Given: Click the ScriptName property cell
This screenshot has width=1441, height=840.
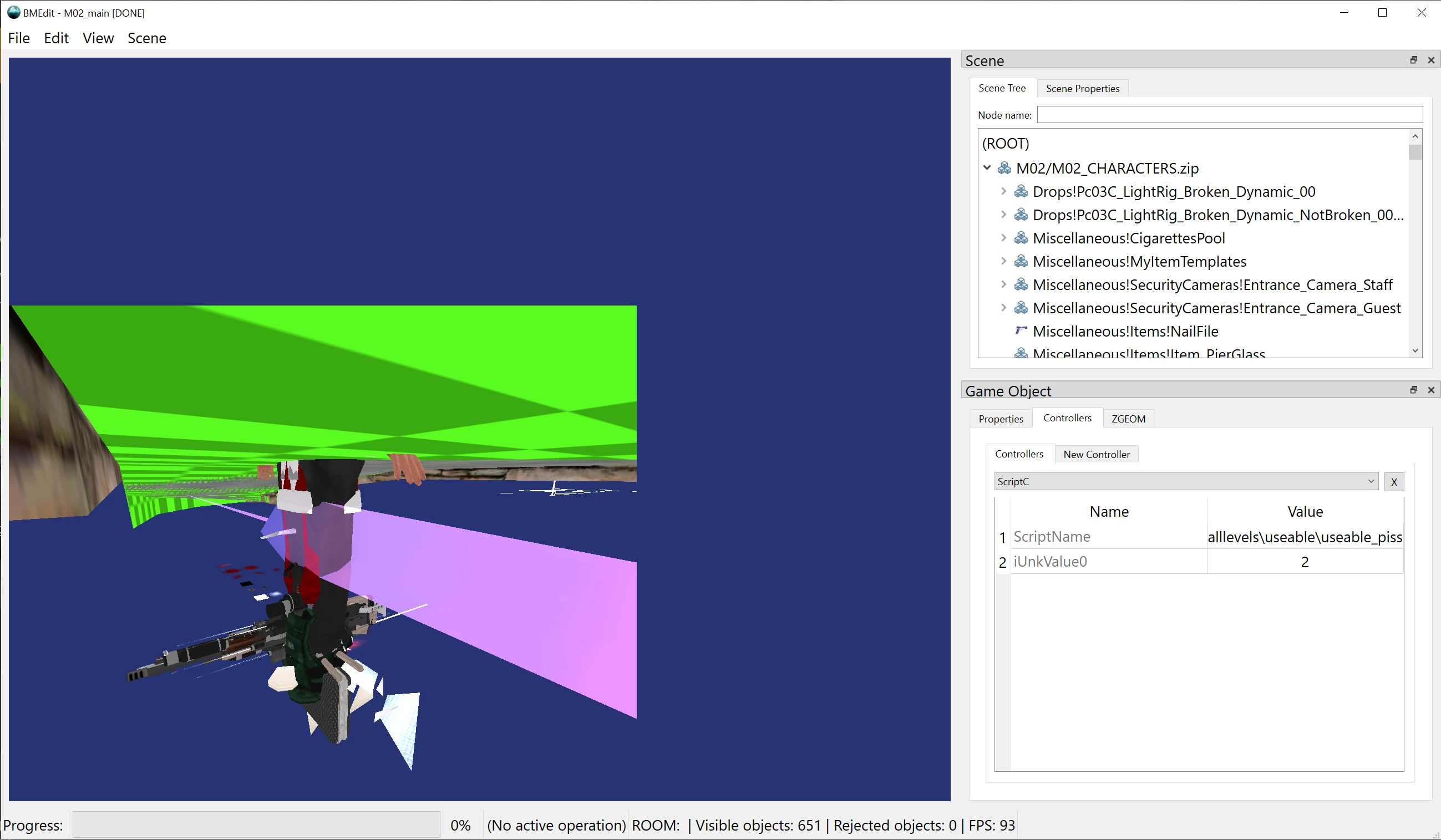Looking at the screenshot, I should point(1109,537).
